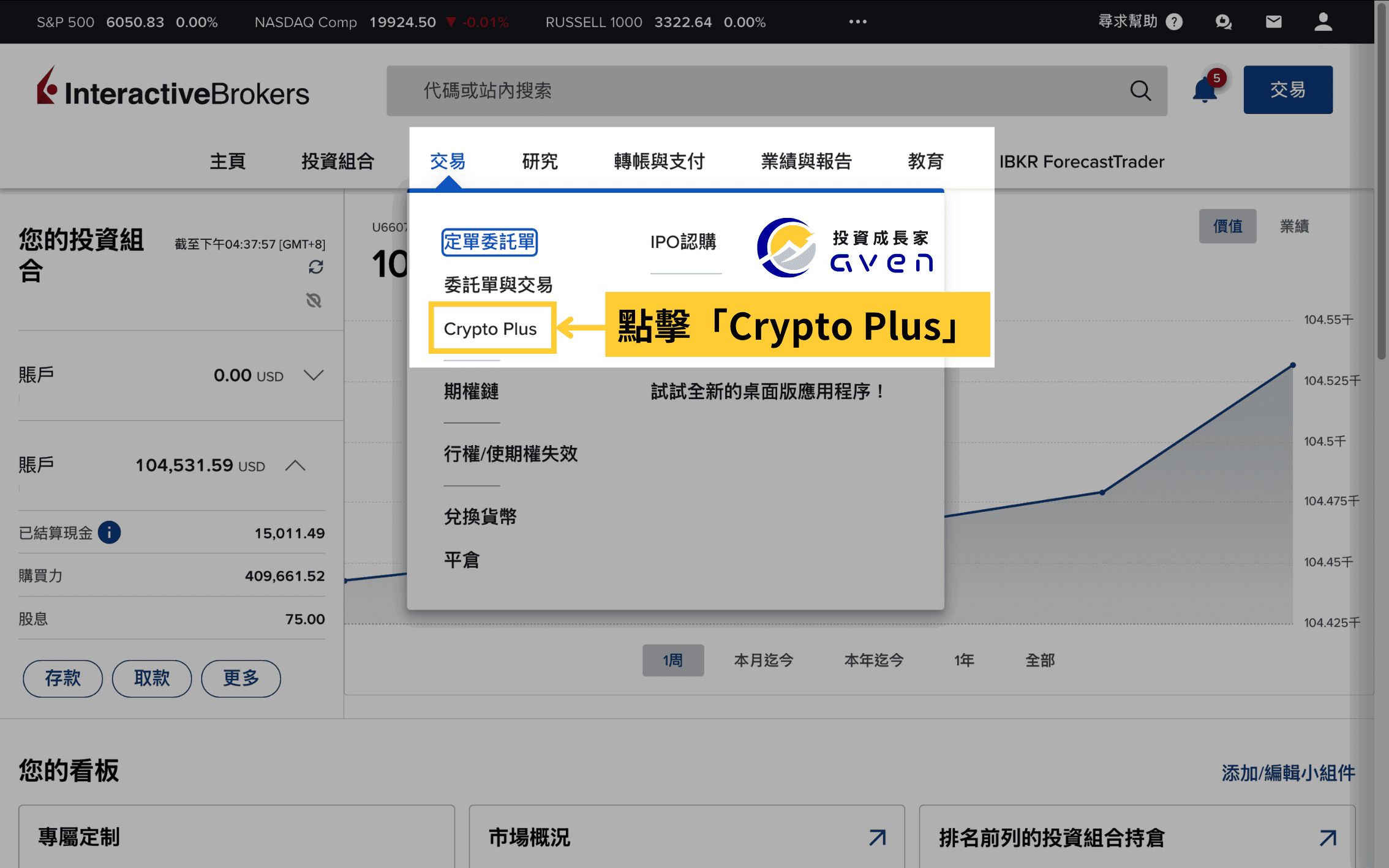Open messages via the mail icon
1389x868 pixels.
[x=1273, y=21]
